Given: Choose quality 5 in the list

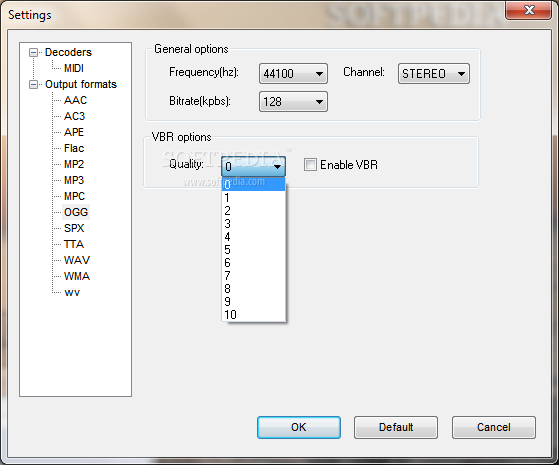Looking at the screenshot, I should [x=253, y=250].
